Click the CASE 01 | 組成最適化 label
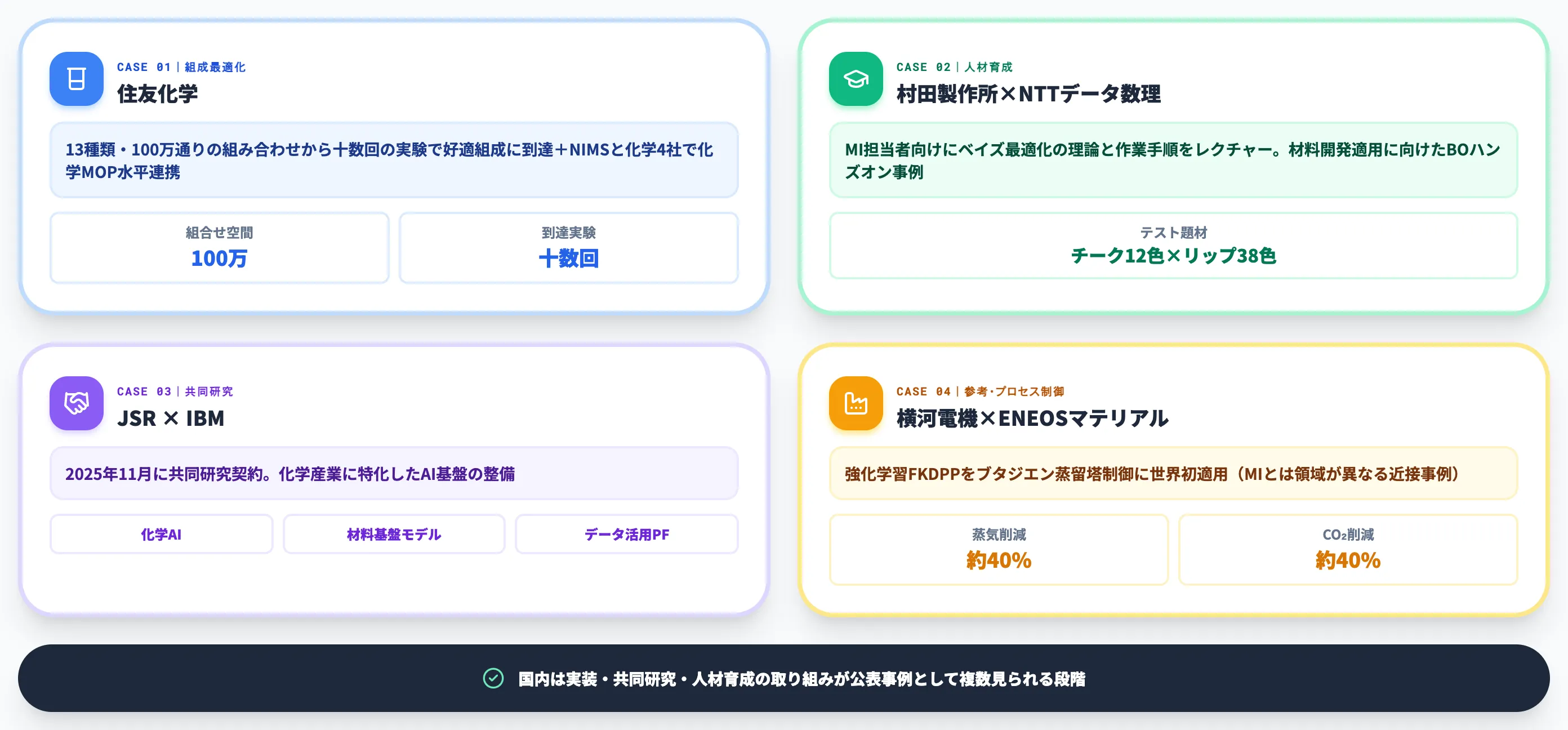 (181, 67)
